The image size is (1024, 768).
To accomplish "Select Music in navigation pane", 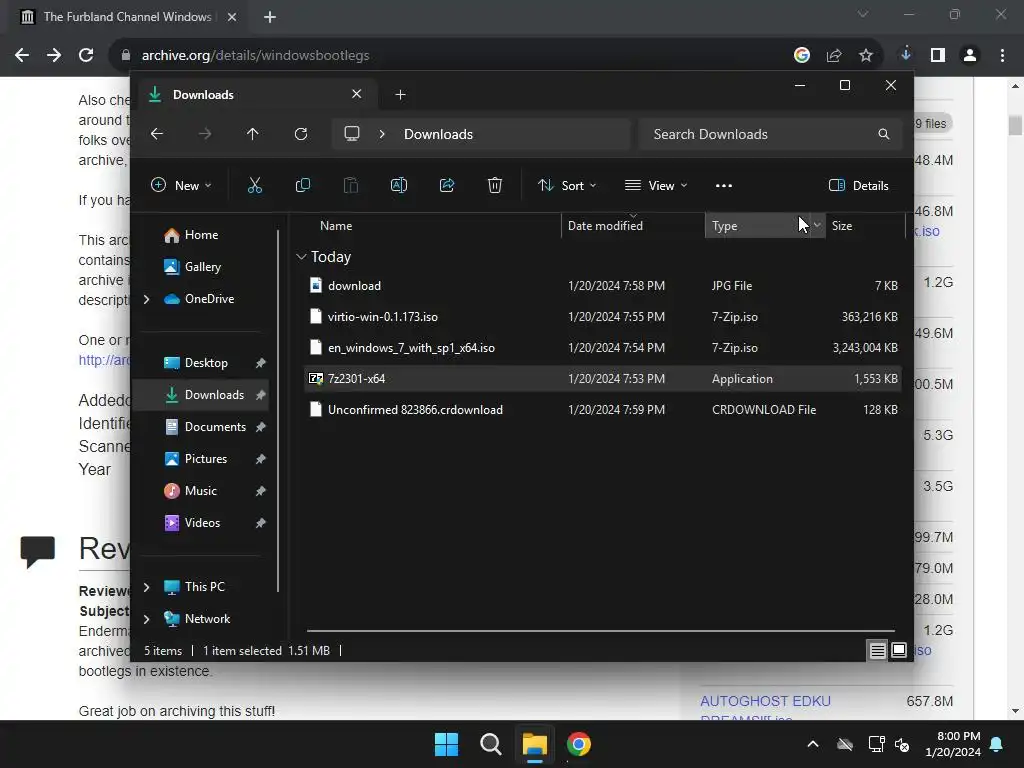I will 200,491.
